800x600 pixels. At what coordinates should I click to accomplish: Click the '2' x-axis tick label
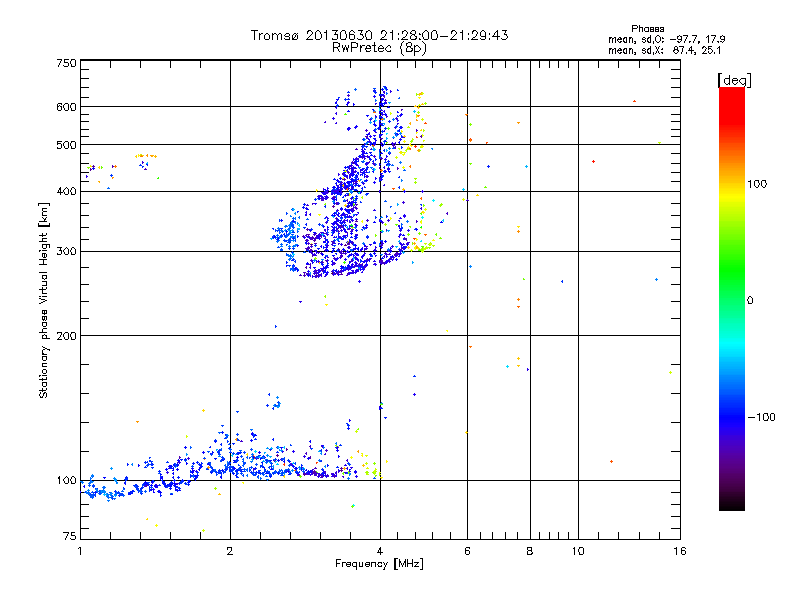click(230, 551)
